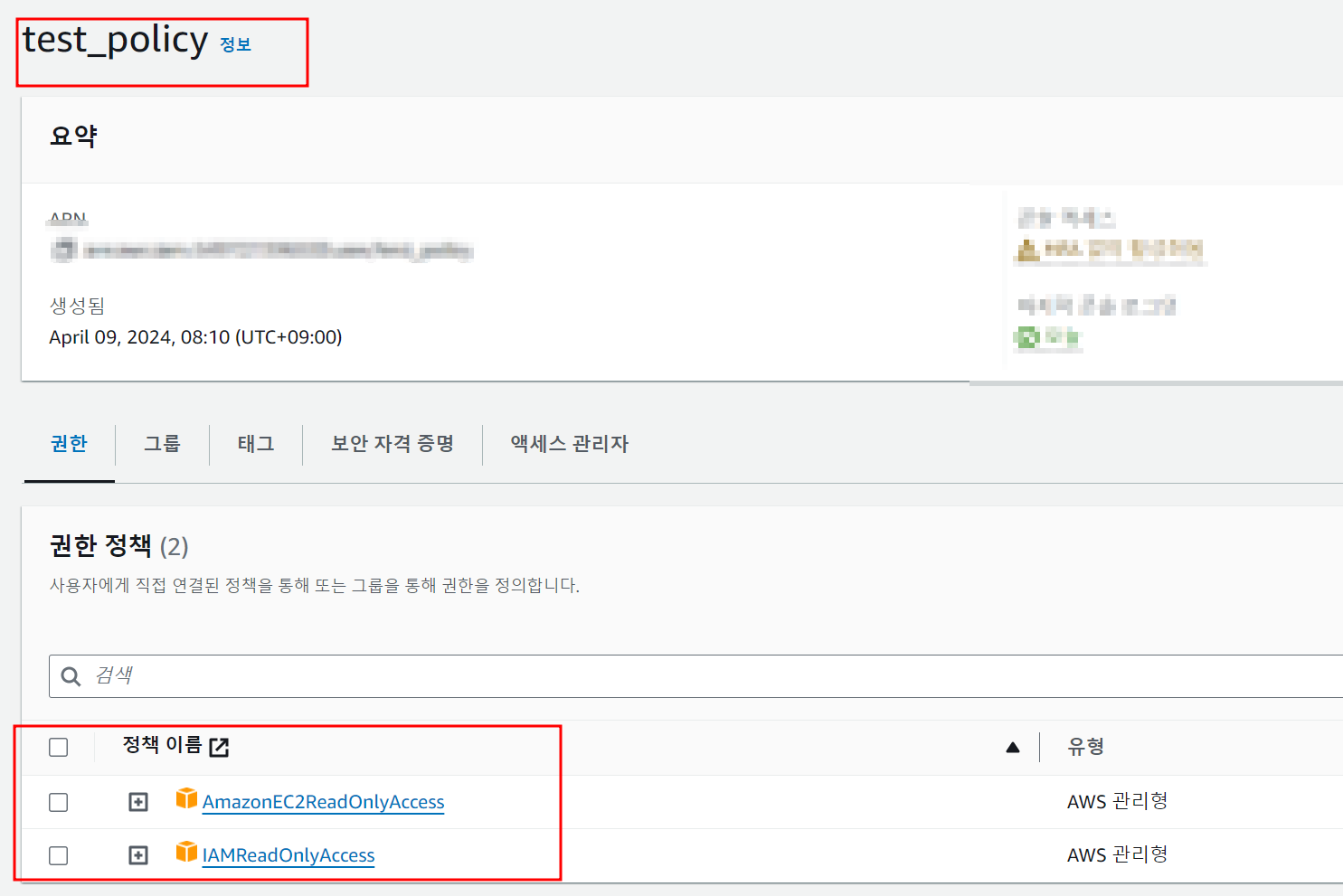The image size is (1343, 896).
Task: Click the 정책 이름 column header
Action: tap(163, 745)
